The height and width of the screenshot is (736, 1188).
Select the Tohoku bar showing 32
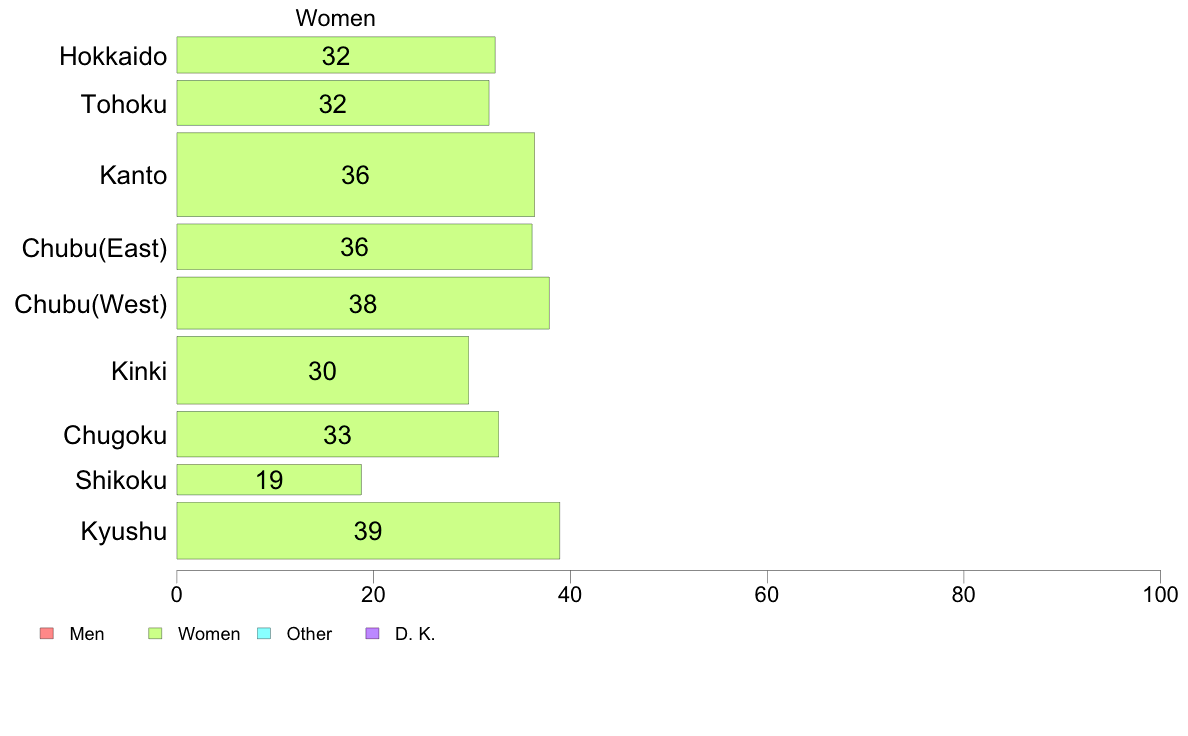[333, 103]
